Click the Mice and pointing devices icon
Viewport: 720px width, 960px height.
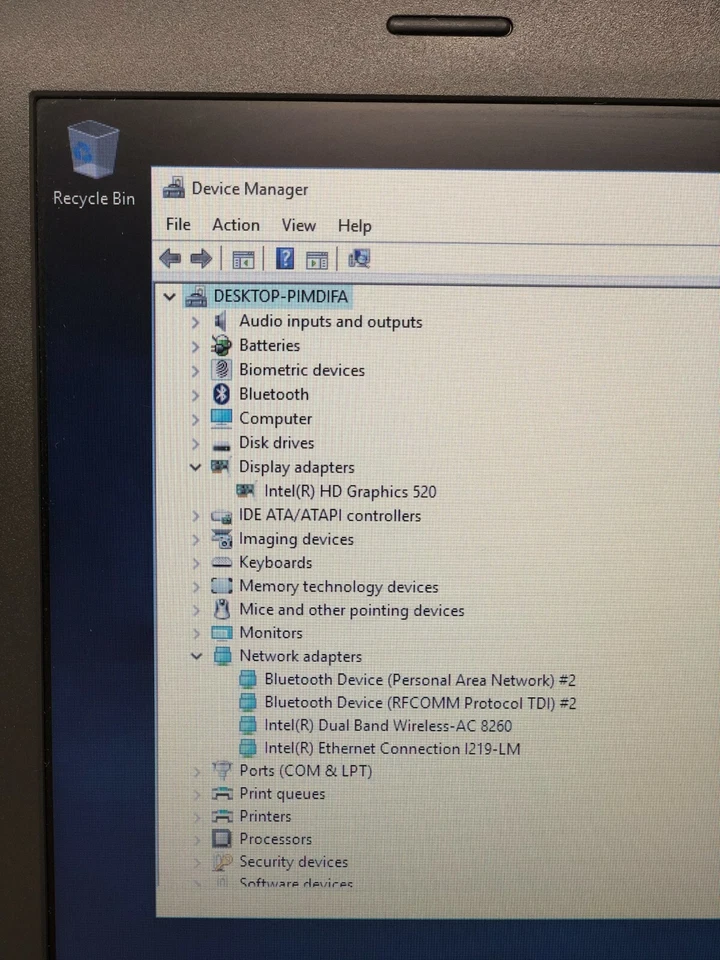pyautogui.click(x=222, y=609)
